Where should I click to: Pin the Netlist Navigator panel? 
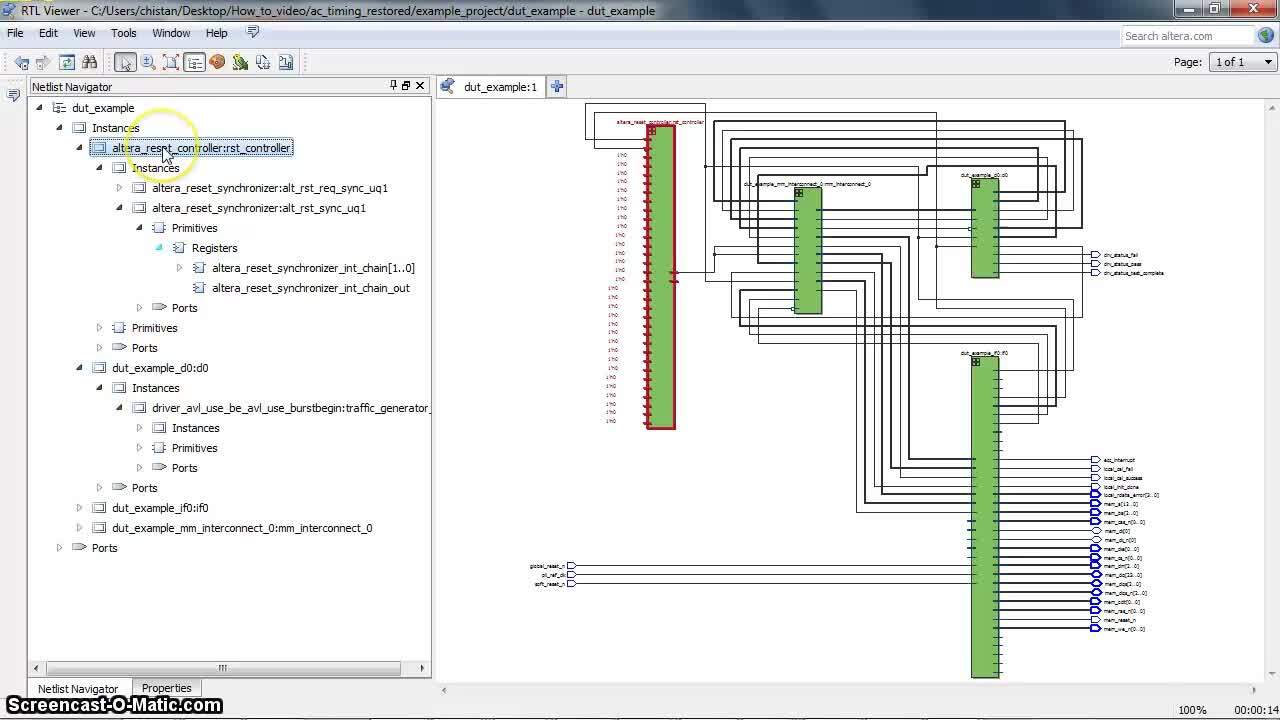tap(393, 86)
